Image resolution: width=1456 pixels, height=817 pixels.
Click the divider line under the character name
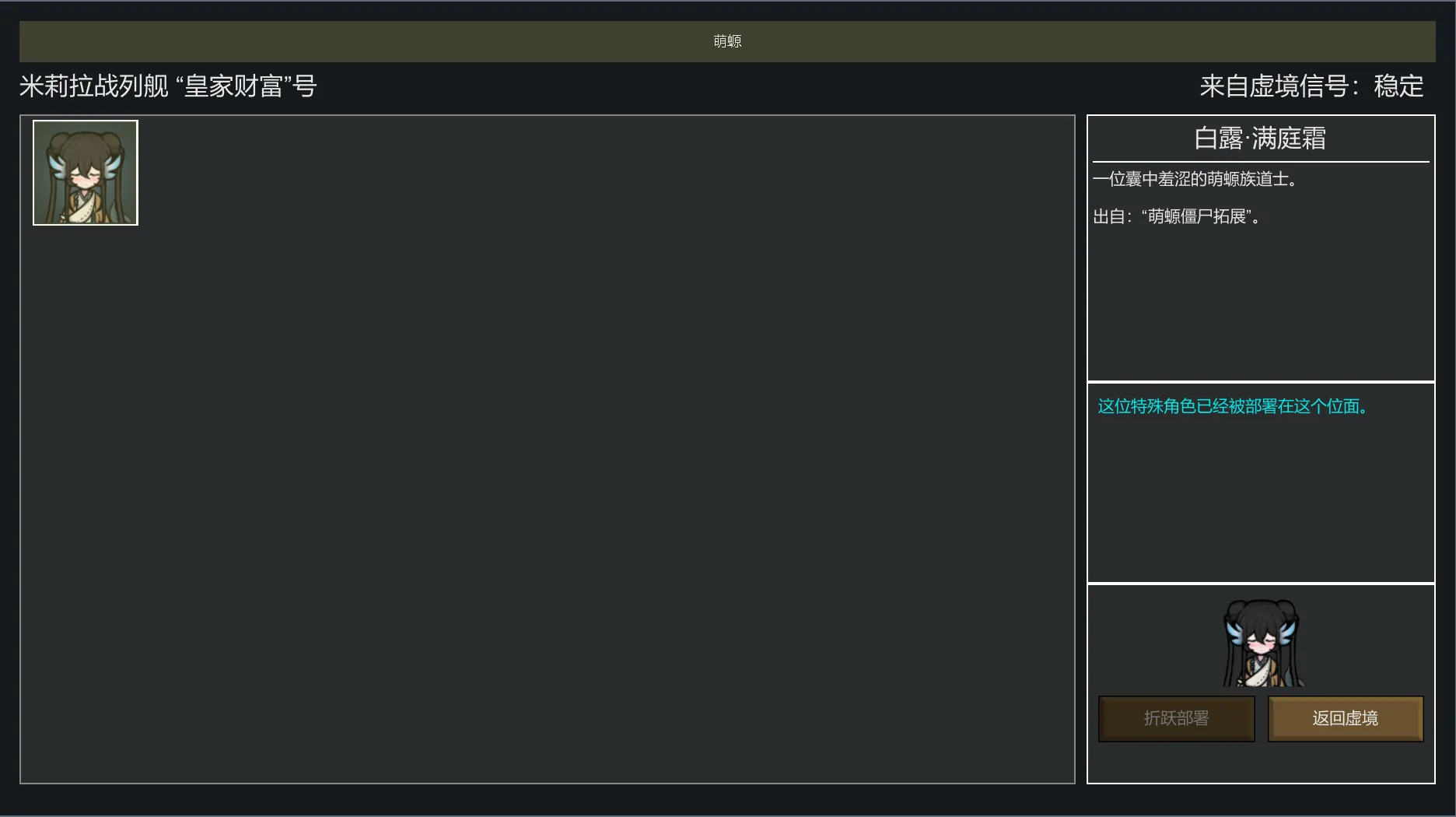[x=1260, y=162]
